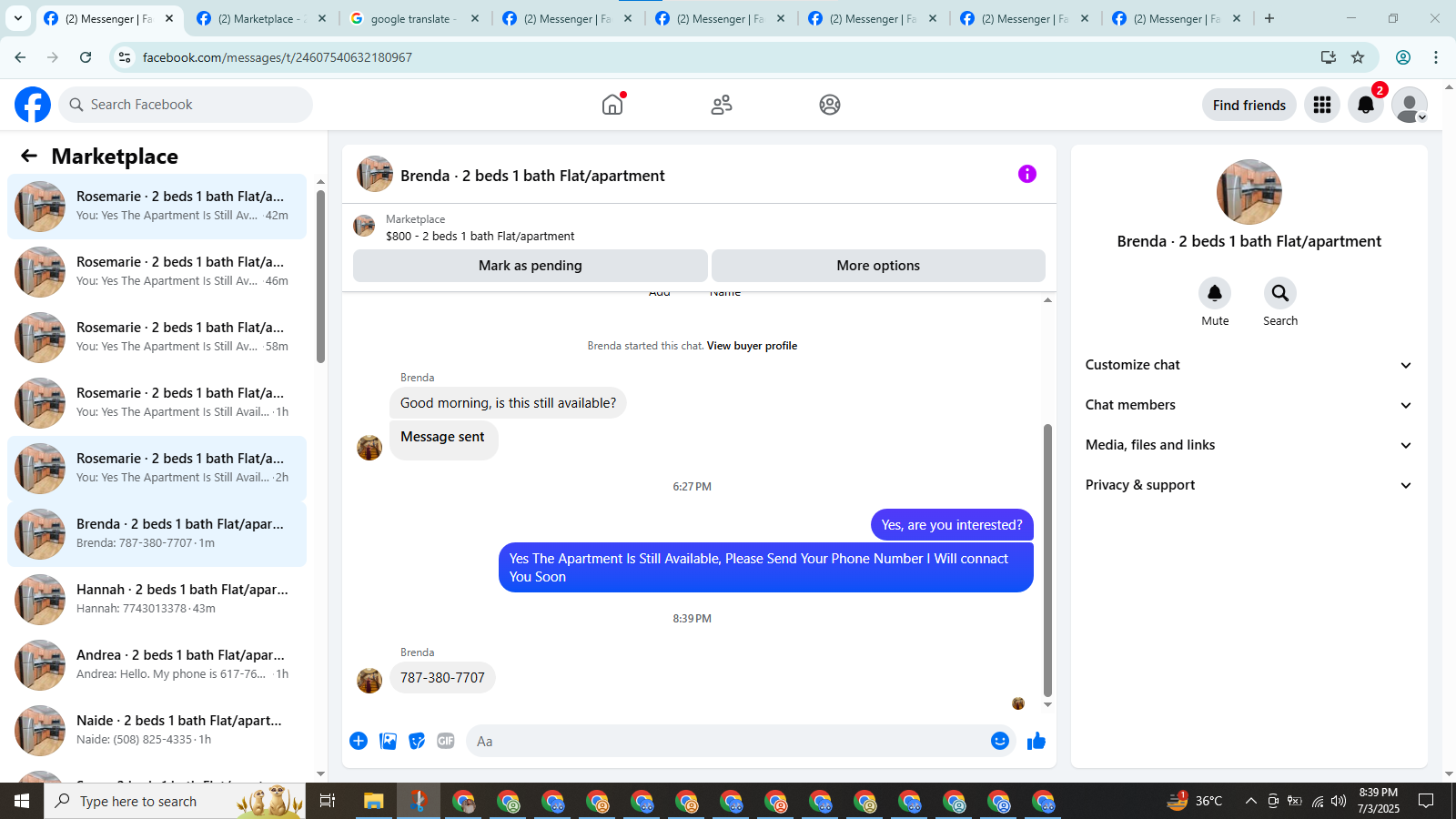Open the tab search dropdown arrow

tap(17, 18)
